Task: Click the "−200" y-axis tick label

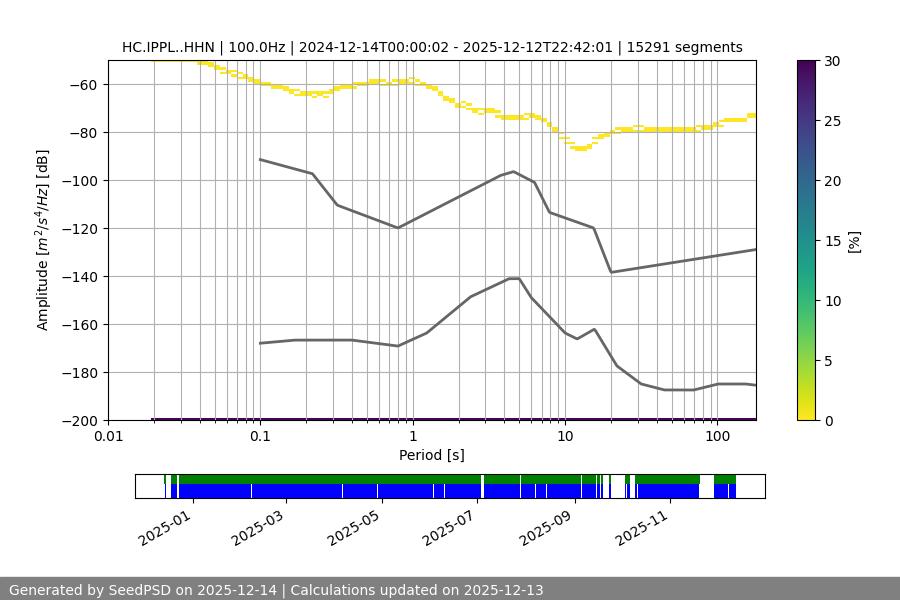Action: point(79,420)
